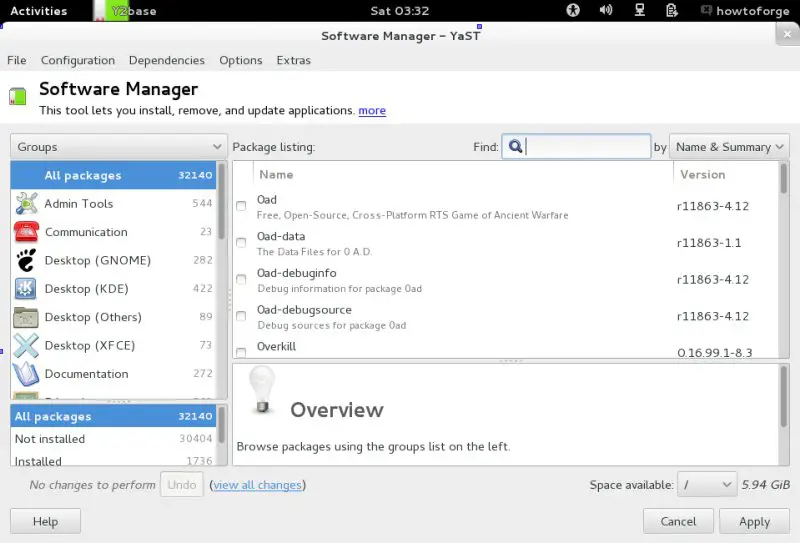Click the Desktop (Others) folder icon
800x543 pixels.
[x=26, y=317]
